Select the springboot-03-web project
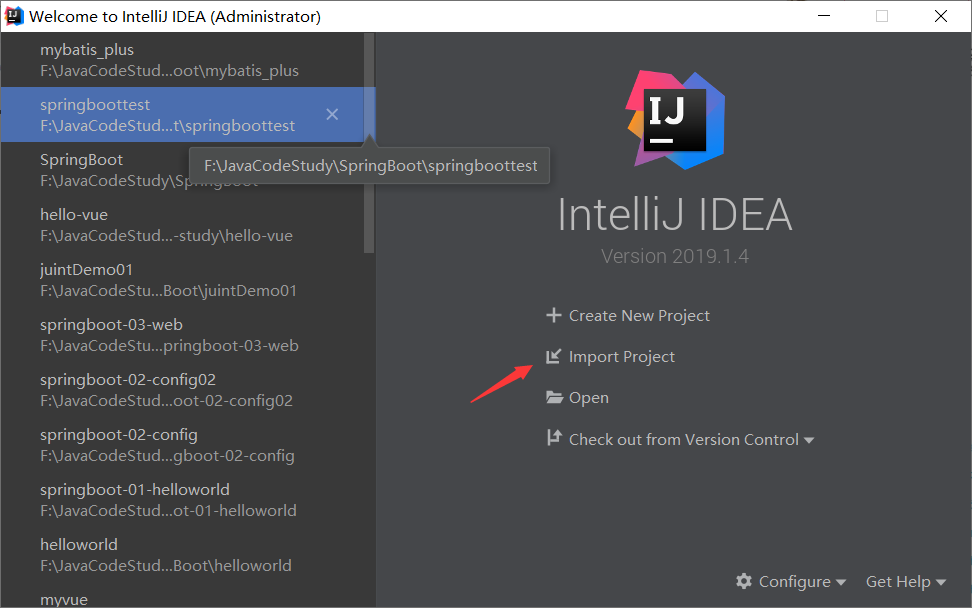 click(169, 335)
